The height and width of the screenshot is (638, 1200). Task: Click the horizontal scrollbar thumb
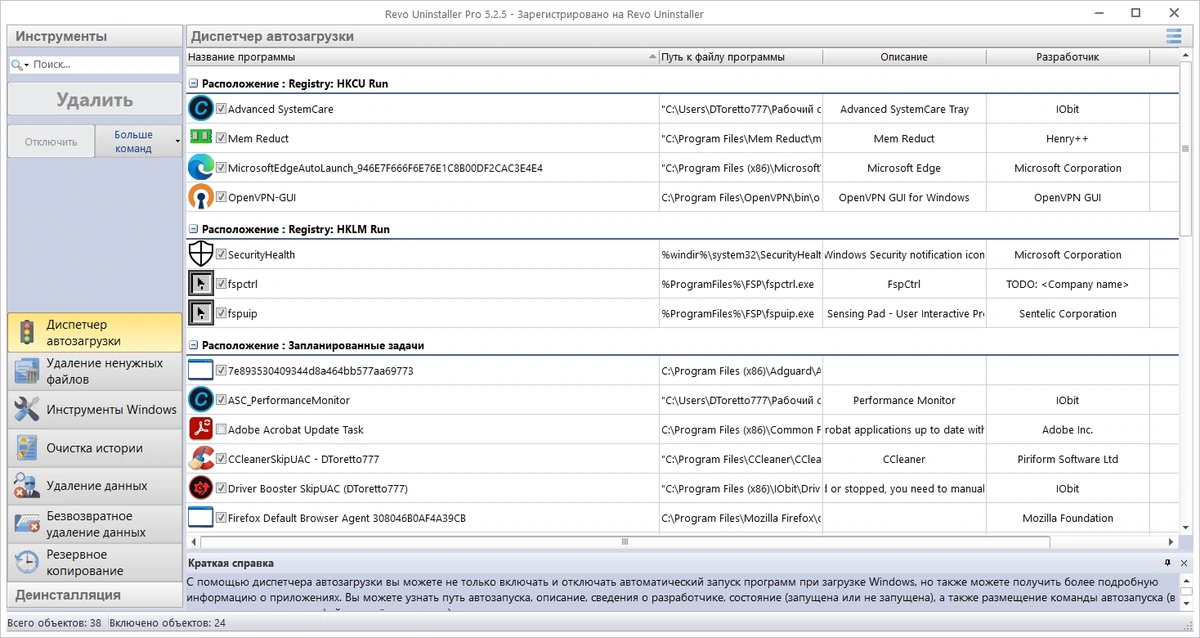[x=624, y=542]
